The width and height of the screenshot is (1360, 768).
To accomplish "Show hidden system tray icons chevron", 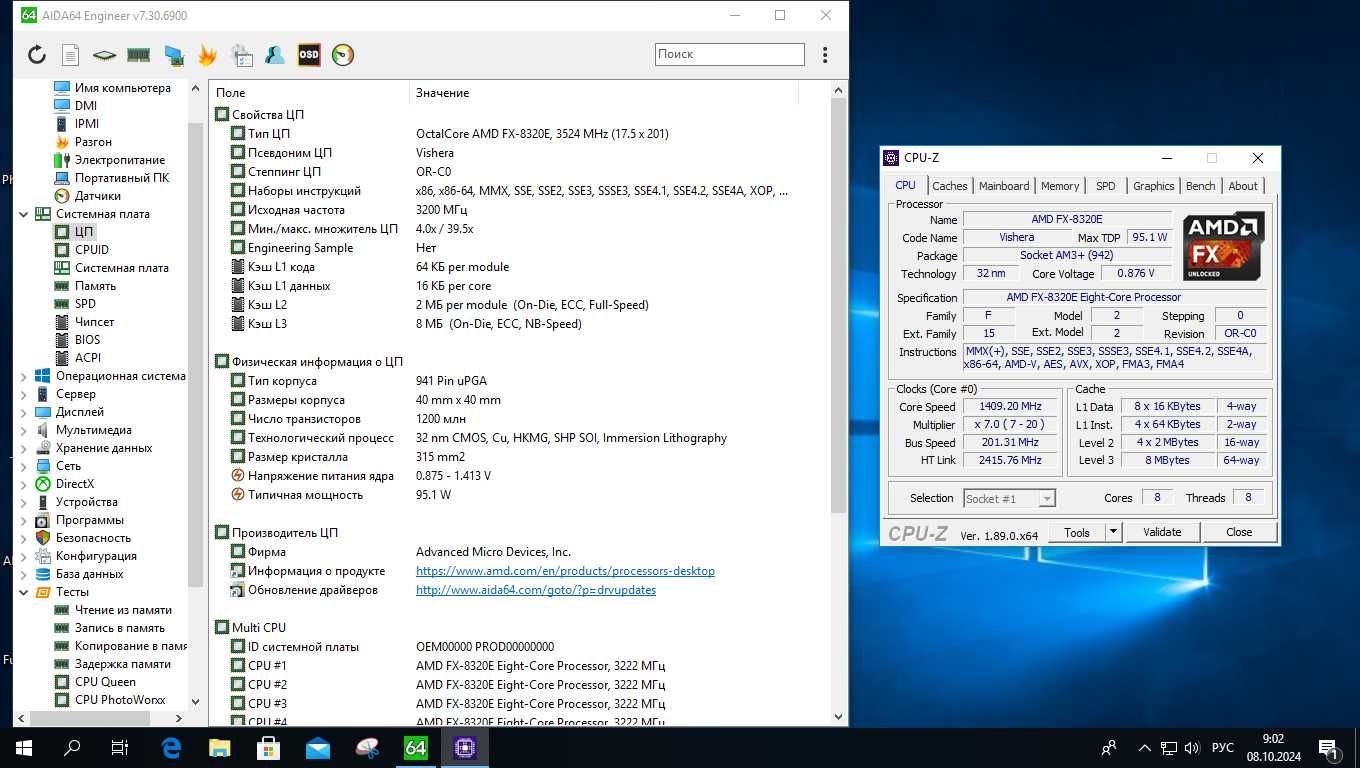I will (x=1145, y=747).
